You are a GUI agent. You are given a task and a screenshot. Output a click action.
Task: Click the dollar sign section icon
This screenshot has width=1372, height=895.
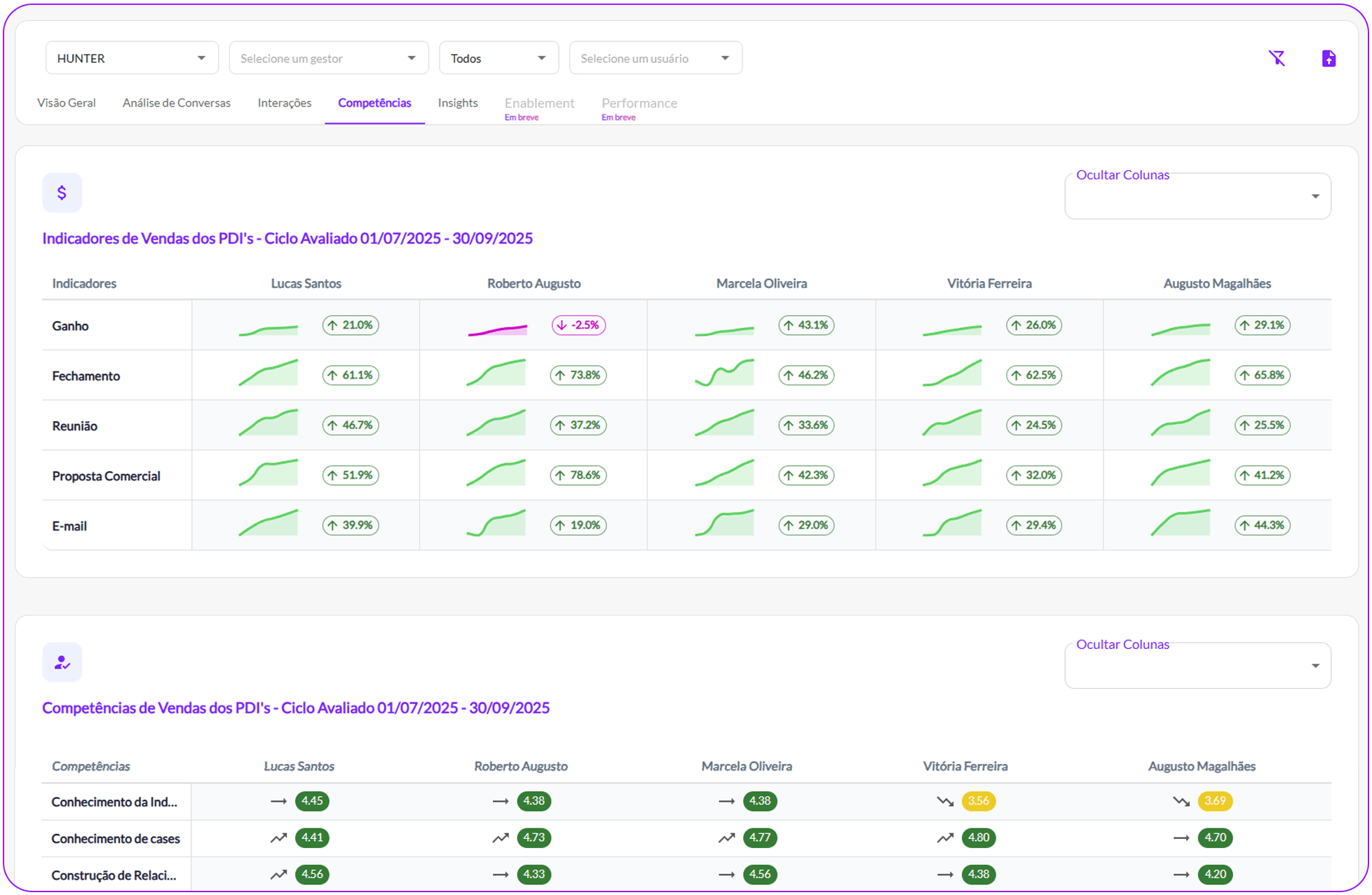click(x=62, y=193)
